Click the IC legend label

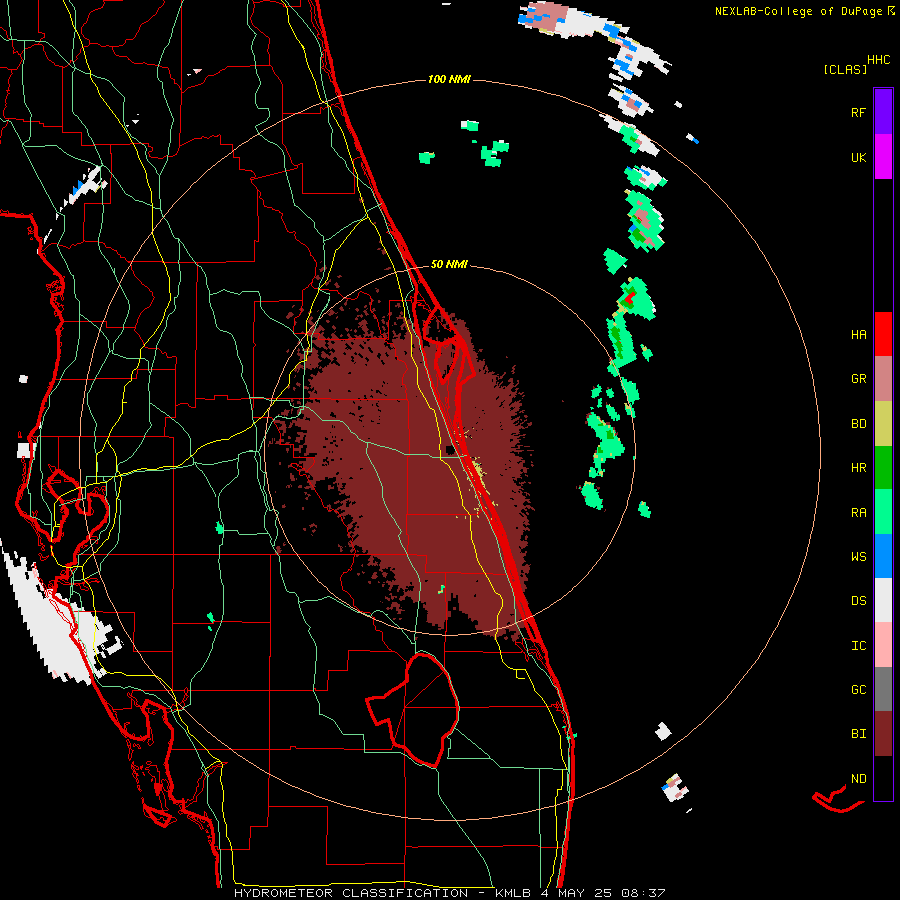click(858, 646)
